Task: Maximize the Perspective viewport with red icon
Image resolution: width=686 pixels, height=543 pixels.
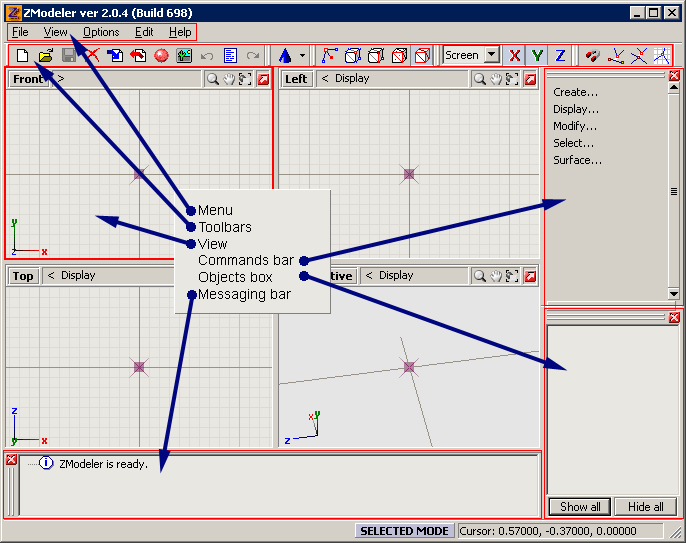Action: (530, 276)
